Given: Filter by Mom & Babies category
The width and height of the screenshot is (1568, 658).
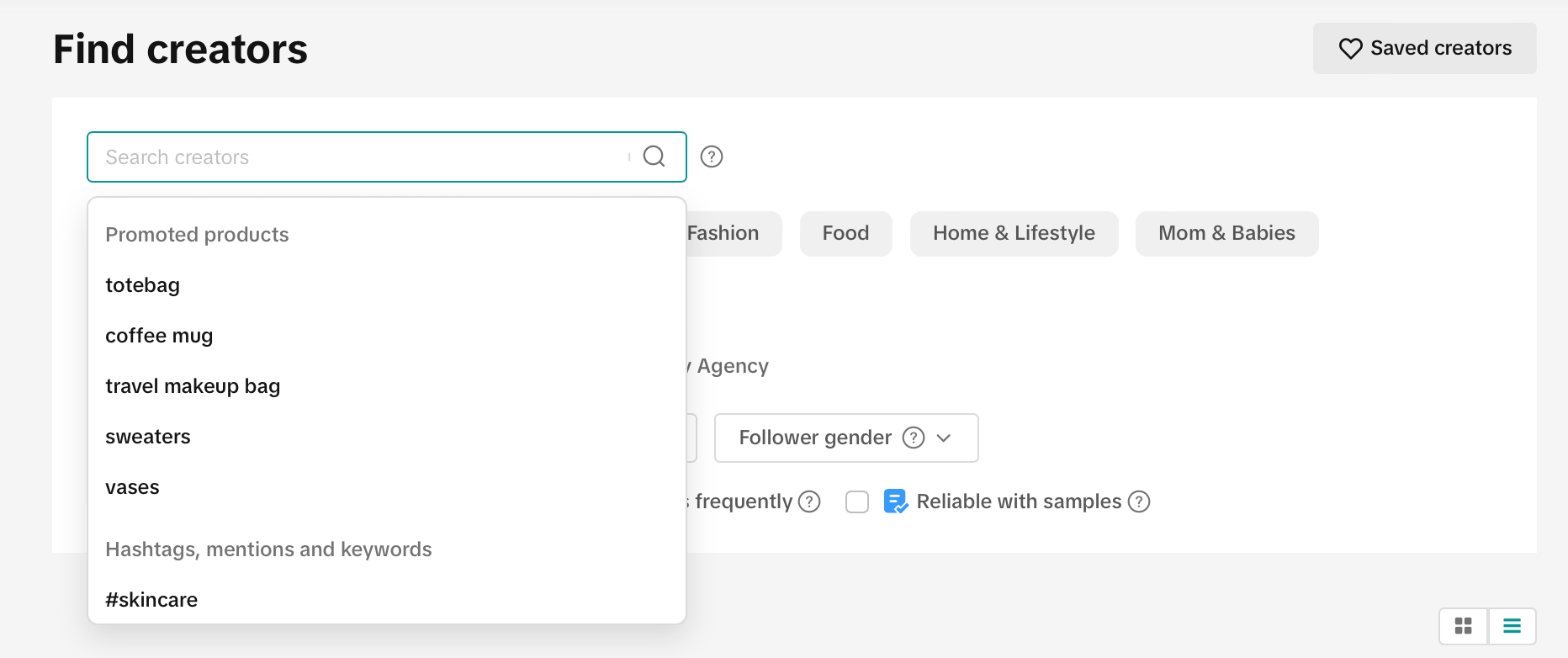Looking at the screenshot, I should coord(1226,233).
